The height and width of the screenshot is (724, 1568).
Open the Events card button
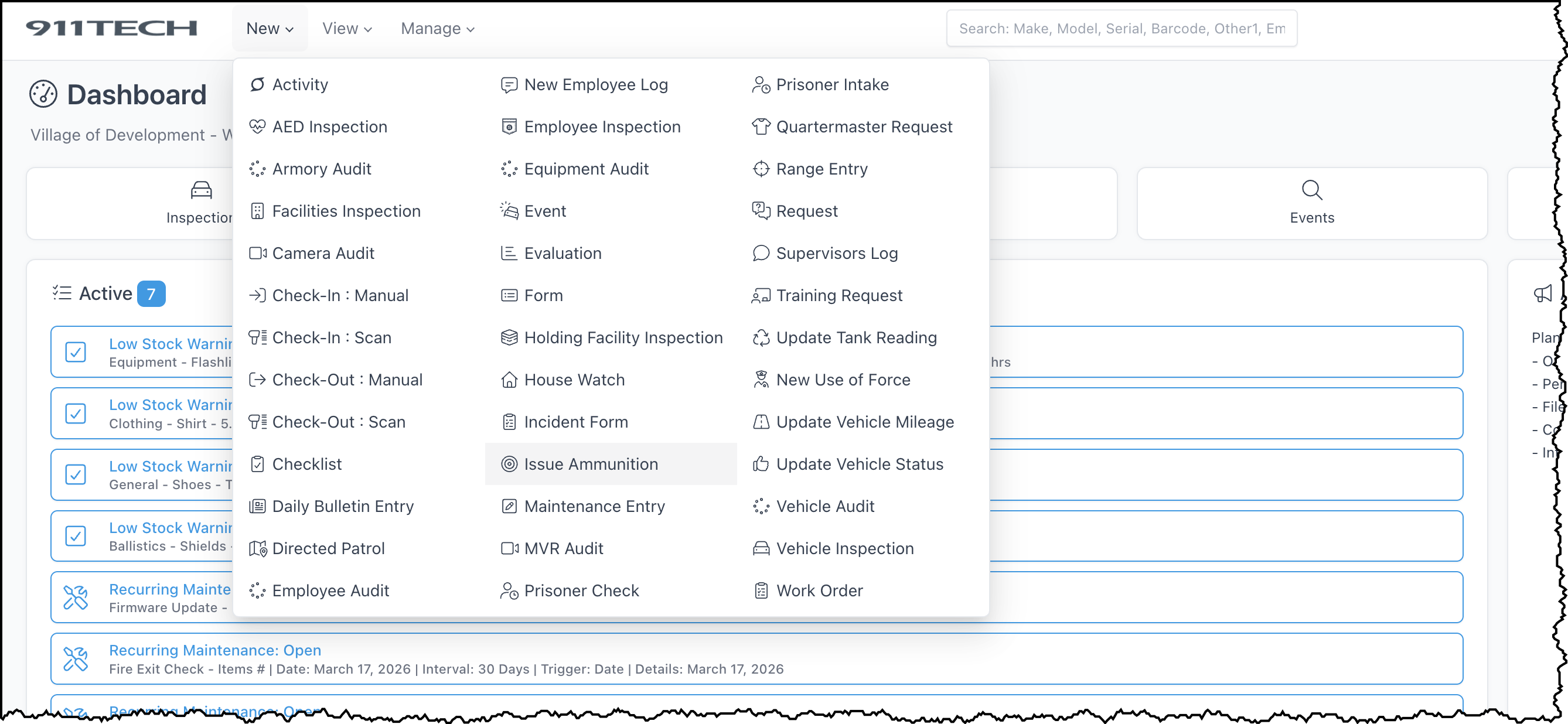[1311, 203]
